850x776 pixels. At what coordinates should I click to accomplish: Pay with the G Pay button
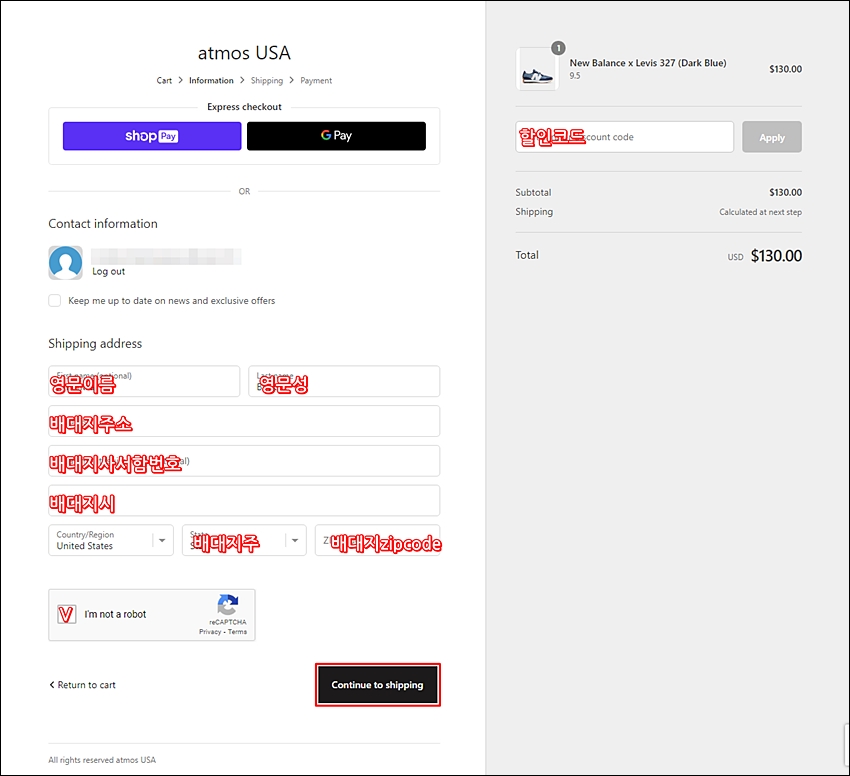pyautogui.click(x=336, y=136)
